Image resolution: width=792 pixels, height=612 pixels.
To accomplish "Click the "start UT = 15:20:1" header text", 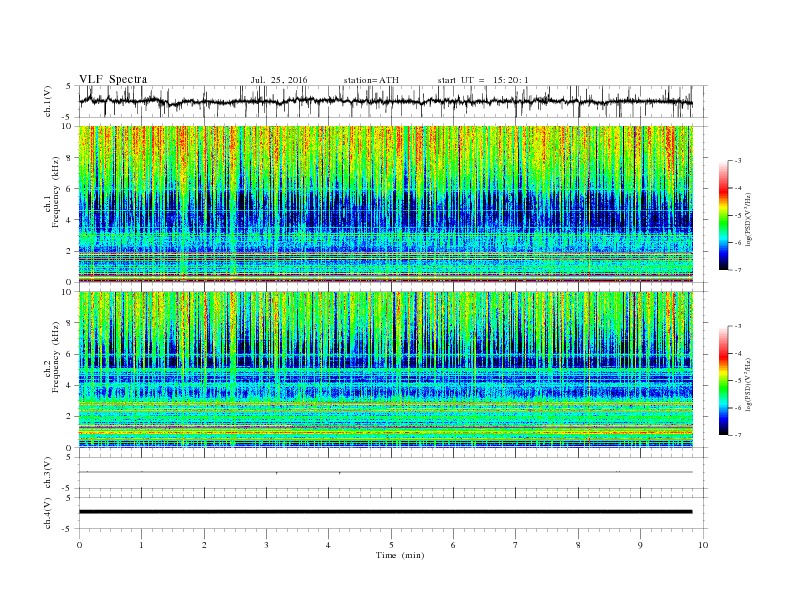I will [483, 80].
